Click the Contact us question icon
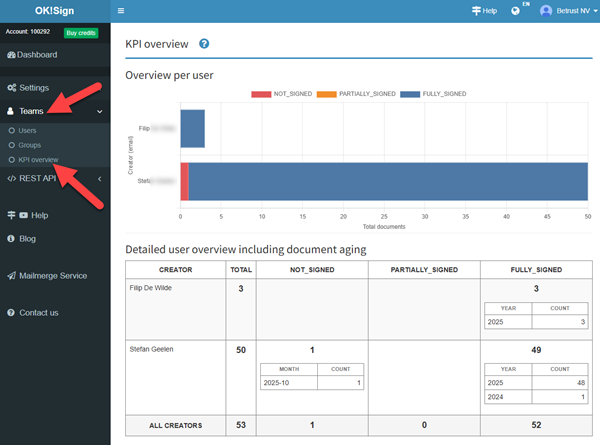The height and width of the screenshot is (445, 600). click(x=11, y=312)
